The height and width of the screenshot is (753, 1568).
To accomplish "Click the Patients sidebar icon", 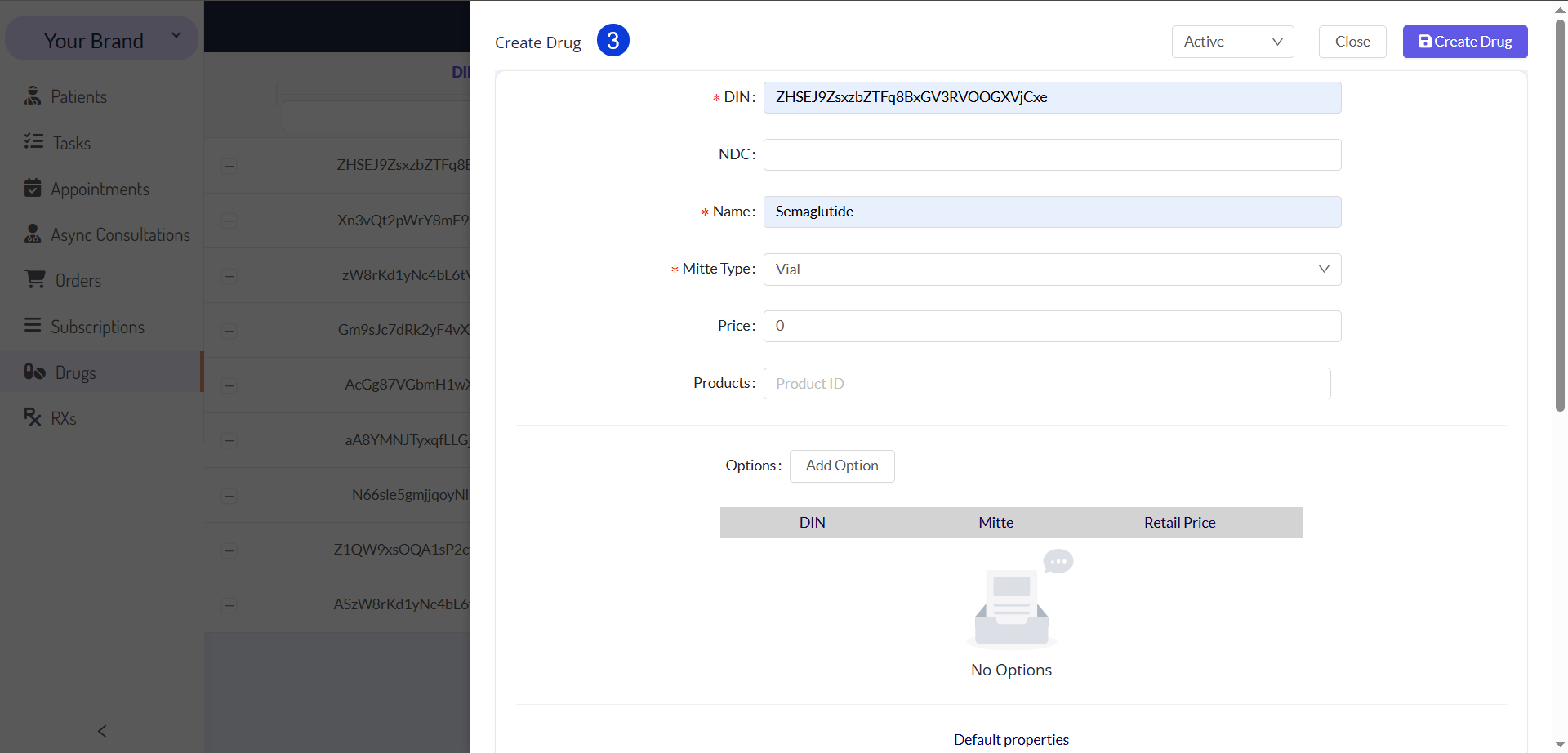I will (33, 96).
